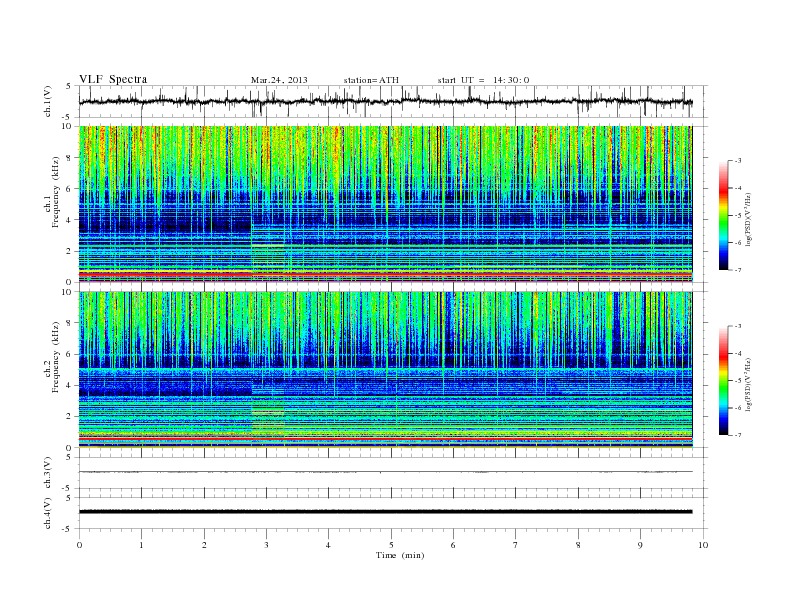Click the ch.2 PSD color scale bar
Screen dimensions: 792x612
click(x=724, y=380)
